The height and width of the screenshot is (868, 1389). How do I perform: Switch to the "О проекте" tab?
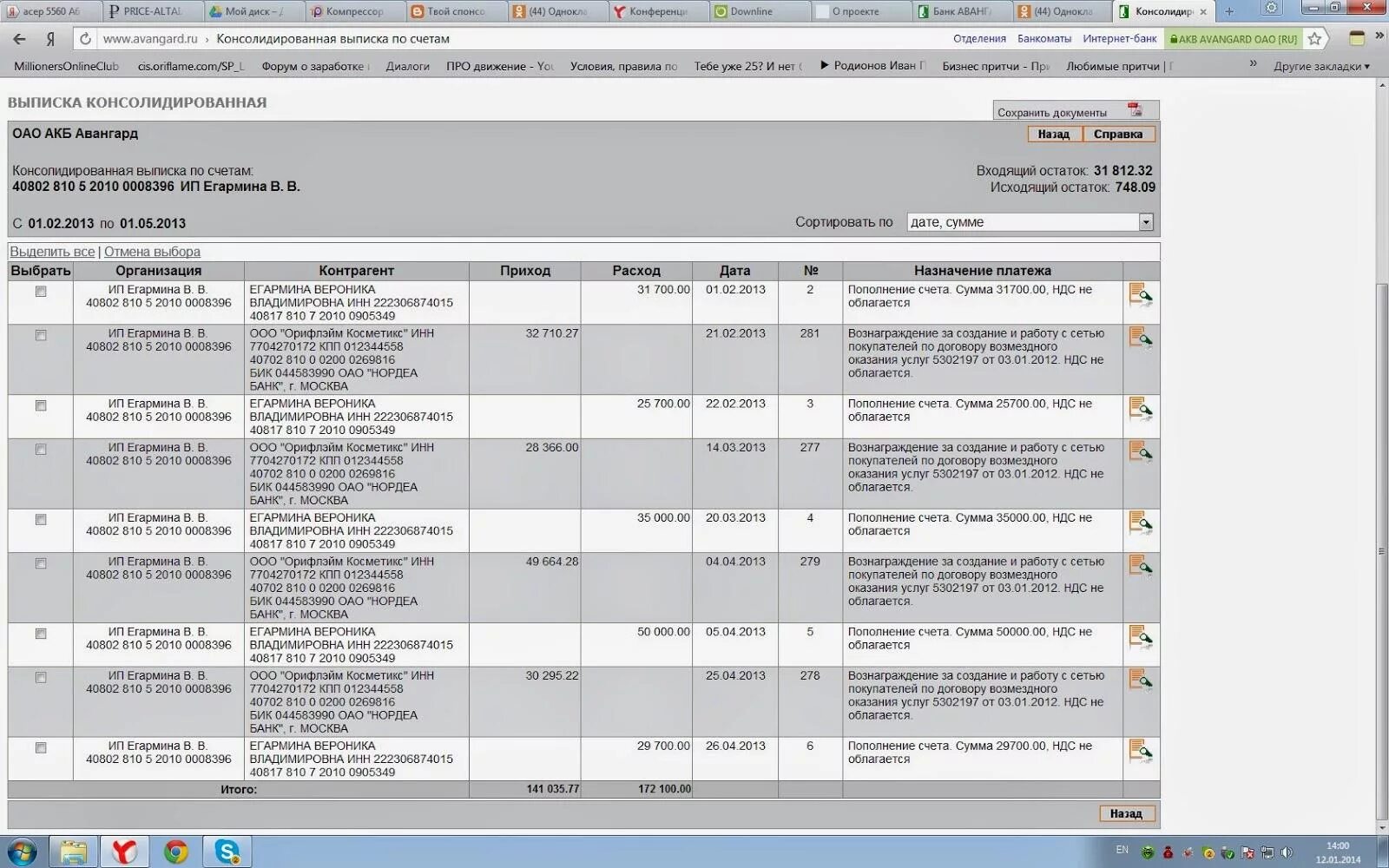point(861,11)
